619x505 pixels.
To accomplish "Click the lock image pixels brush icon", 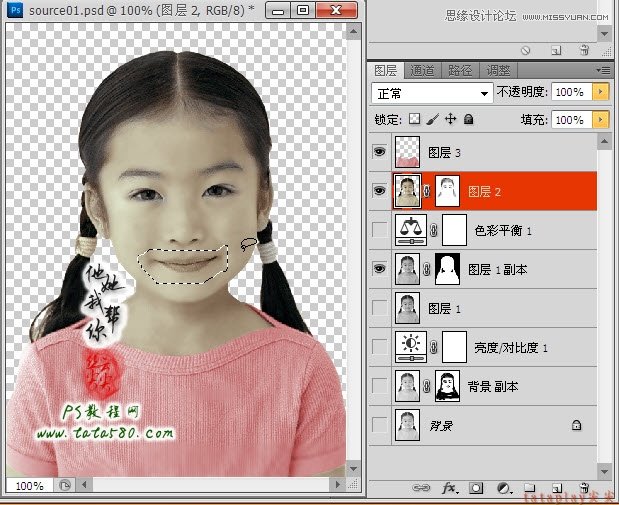I will pos(433,119).
